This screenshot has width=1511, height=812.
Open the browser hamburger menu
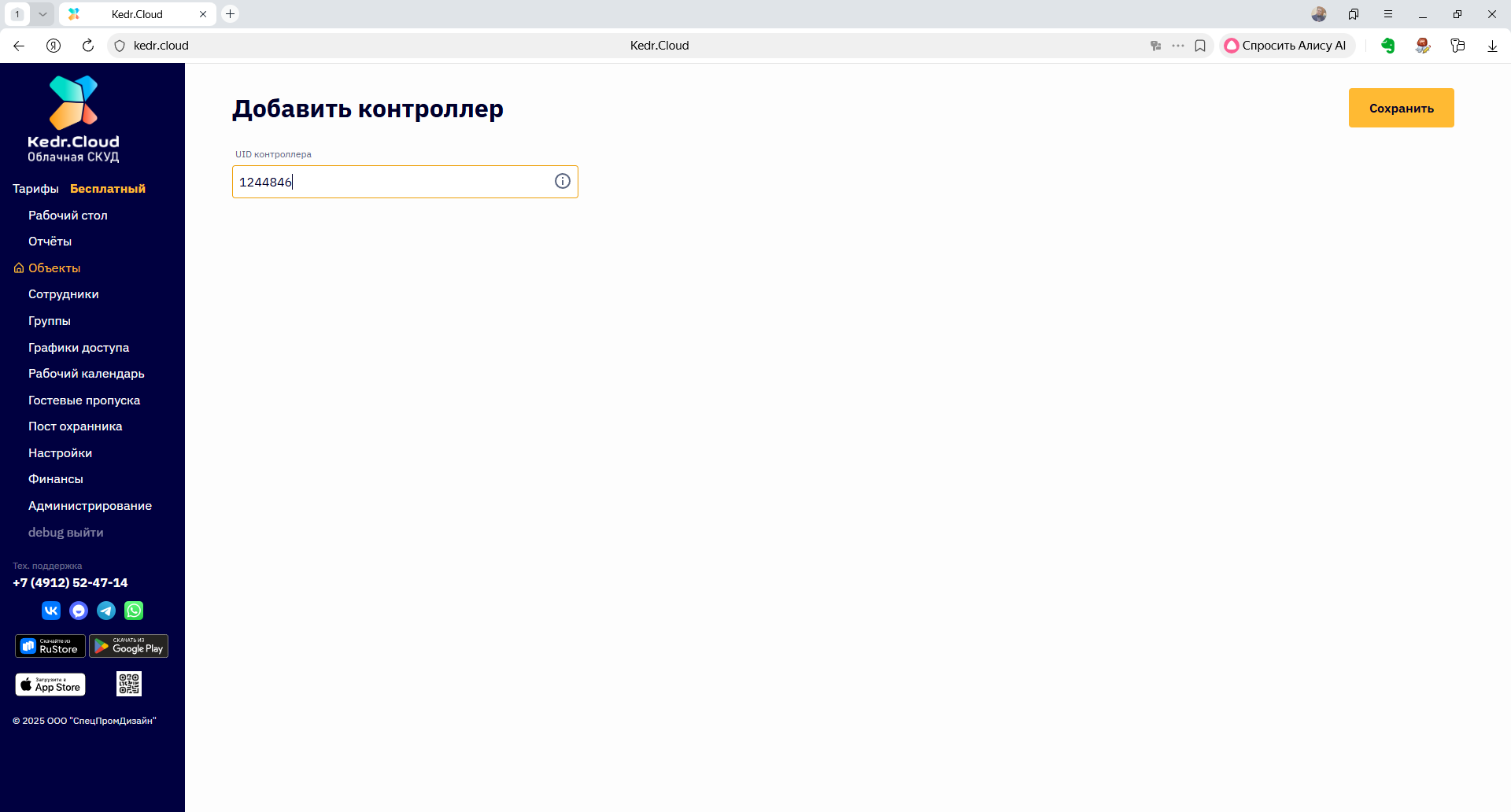1388,14
